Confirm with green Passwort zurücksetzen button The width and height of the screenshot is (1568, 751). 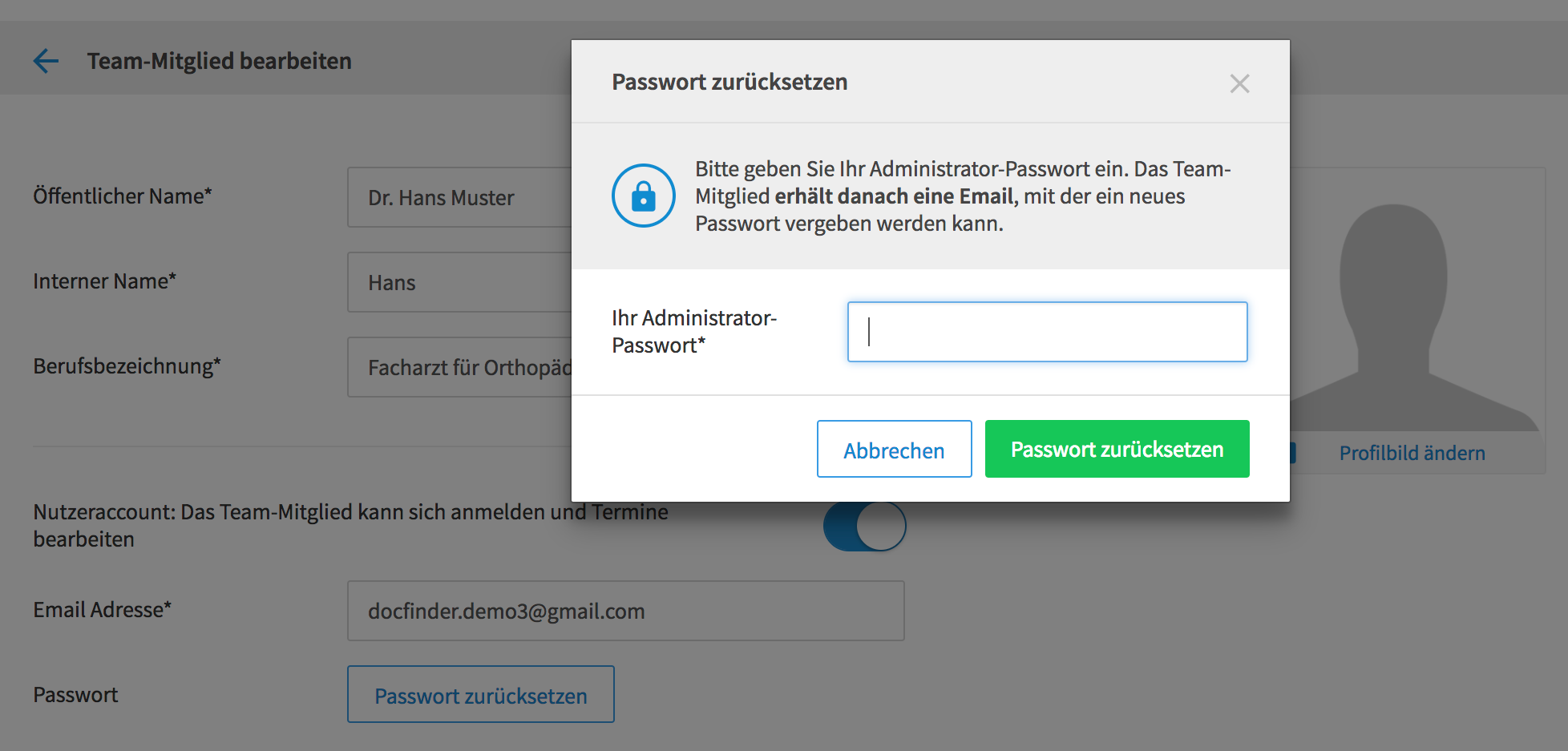click(1117, 449)
